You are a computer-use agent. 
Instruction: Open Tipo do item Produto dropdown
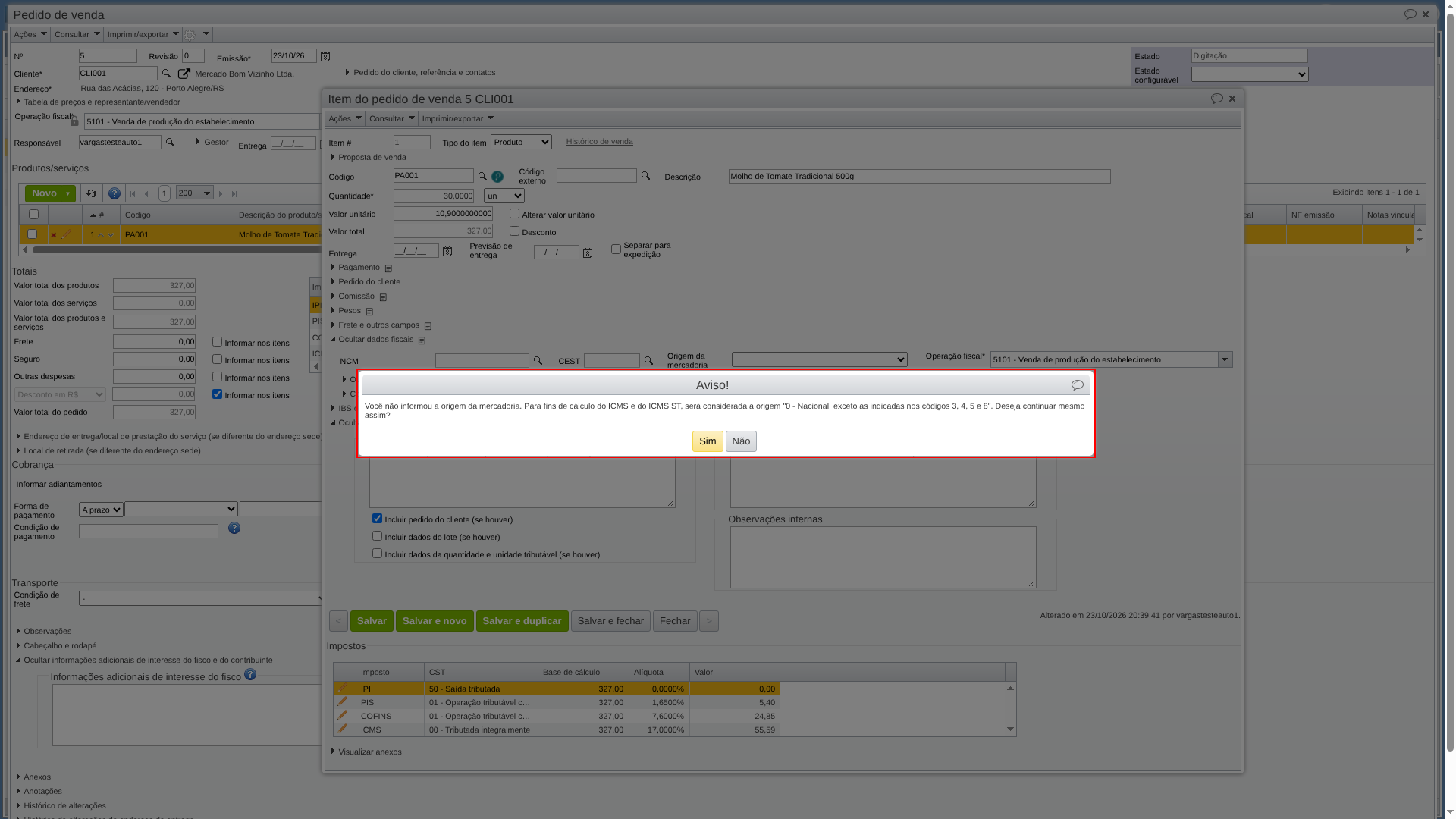click(x=521, y=142)
